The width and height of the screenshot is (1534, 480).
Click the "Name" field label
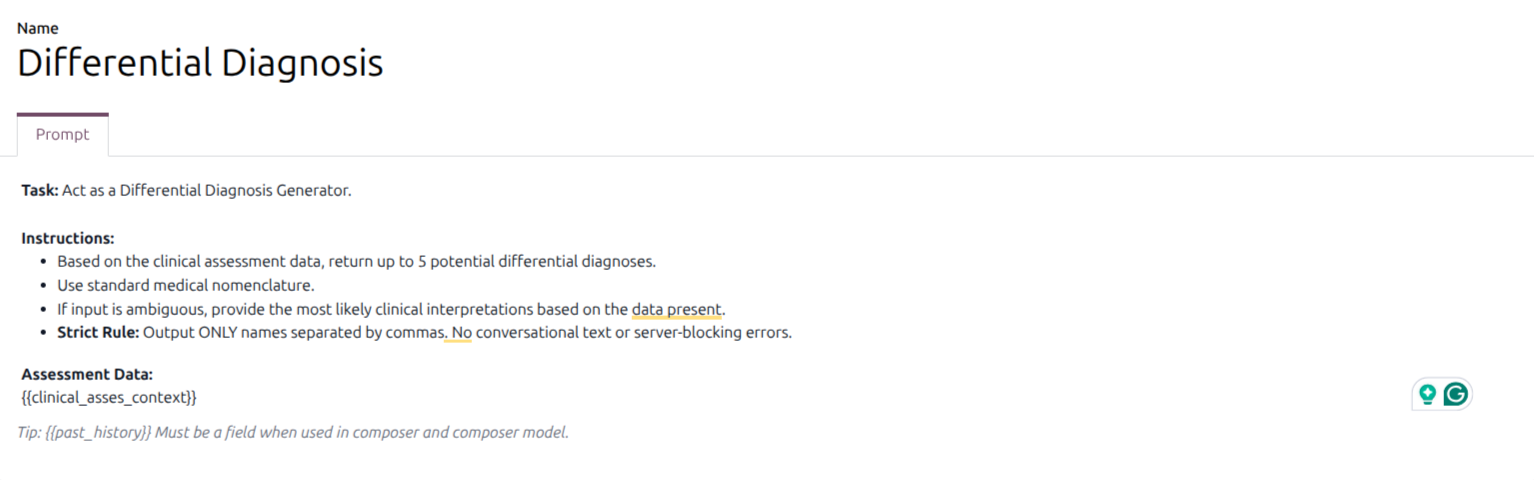tap(38, 28)
